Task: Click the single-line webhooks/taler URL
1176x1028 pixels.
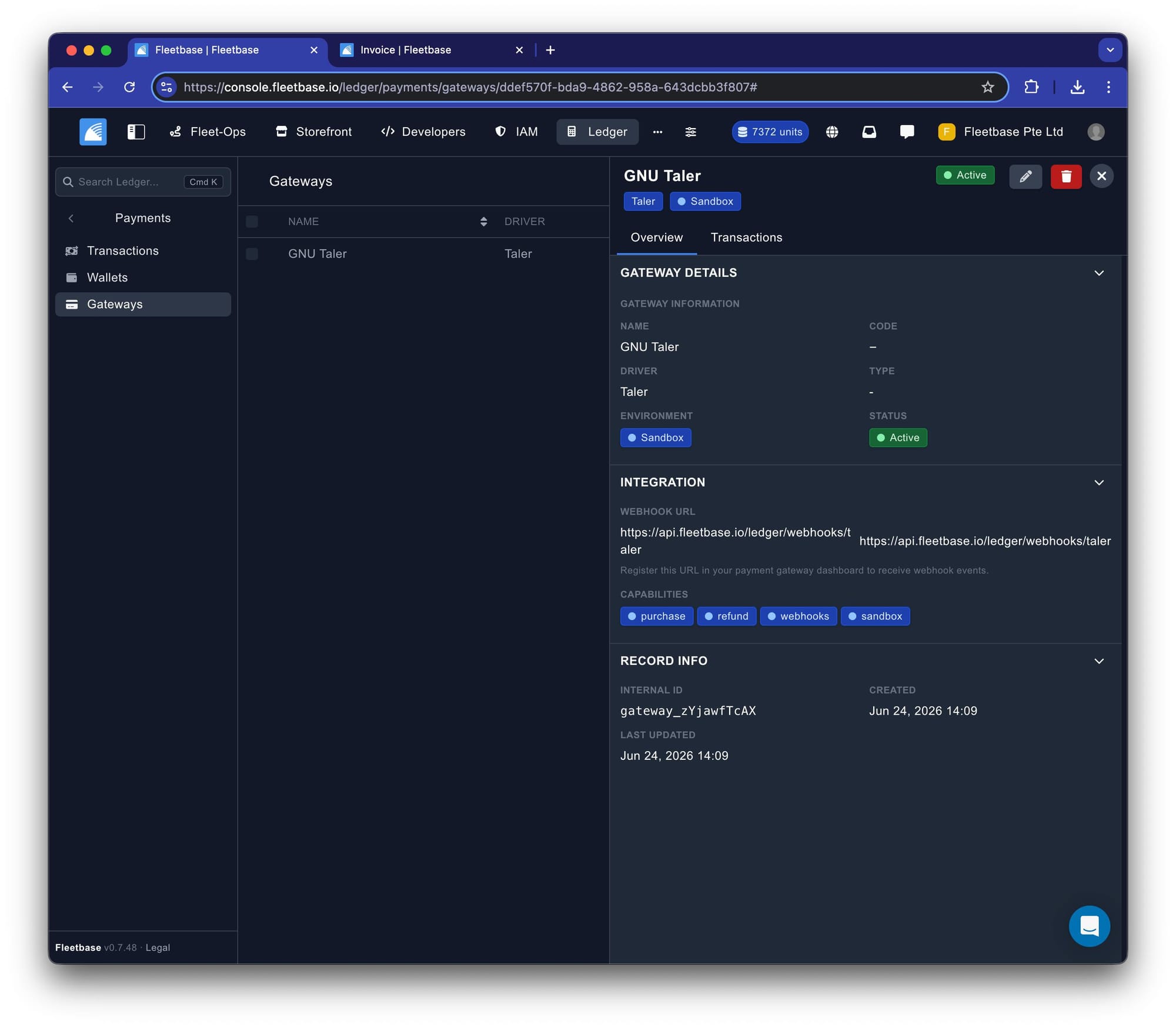Action: pos(985,541)
